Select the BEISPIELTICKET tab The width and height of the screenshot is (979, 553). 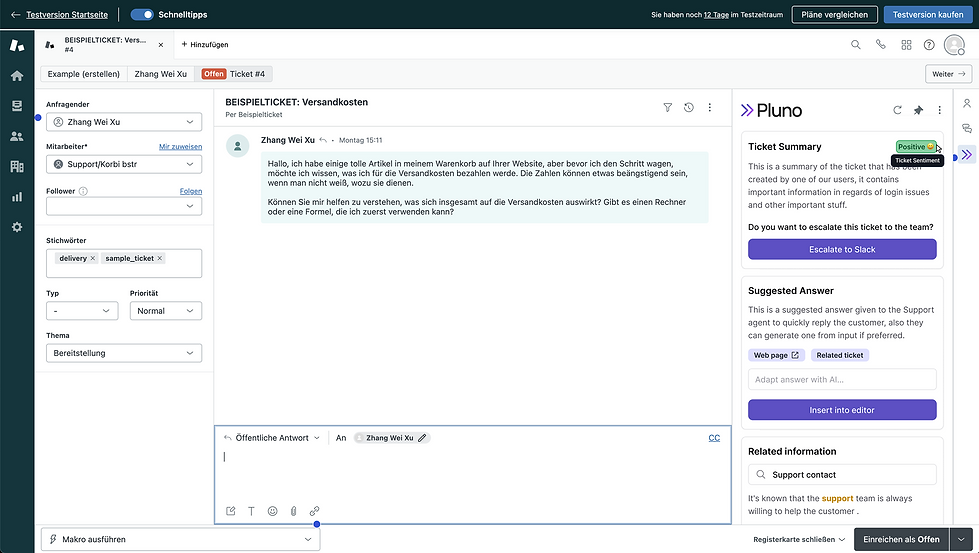tap(105, 44)
